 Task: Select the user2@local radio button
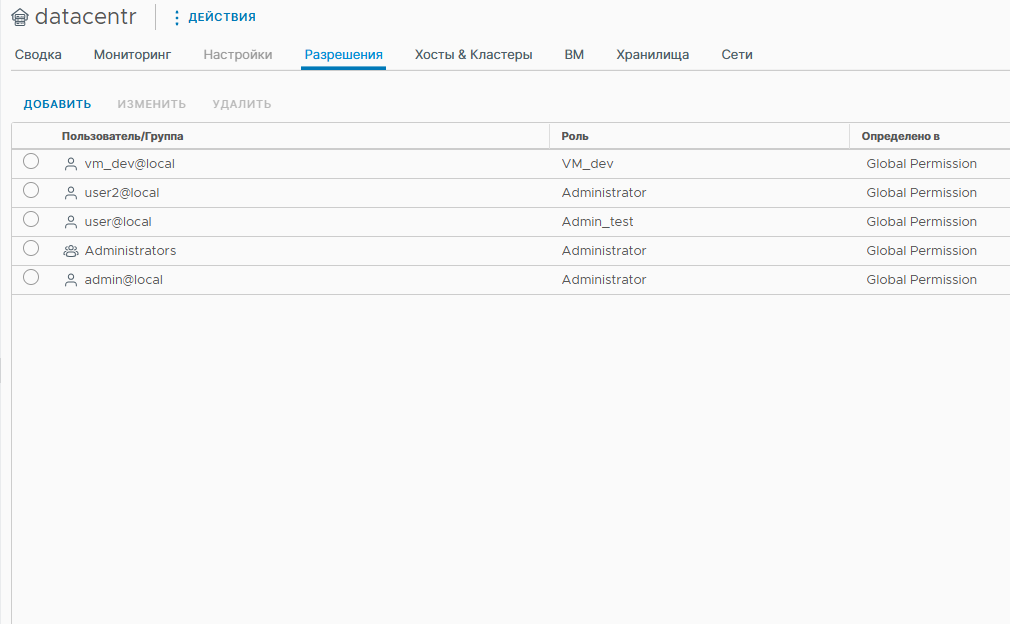31,191
